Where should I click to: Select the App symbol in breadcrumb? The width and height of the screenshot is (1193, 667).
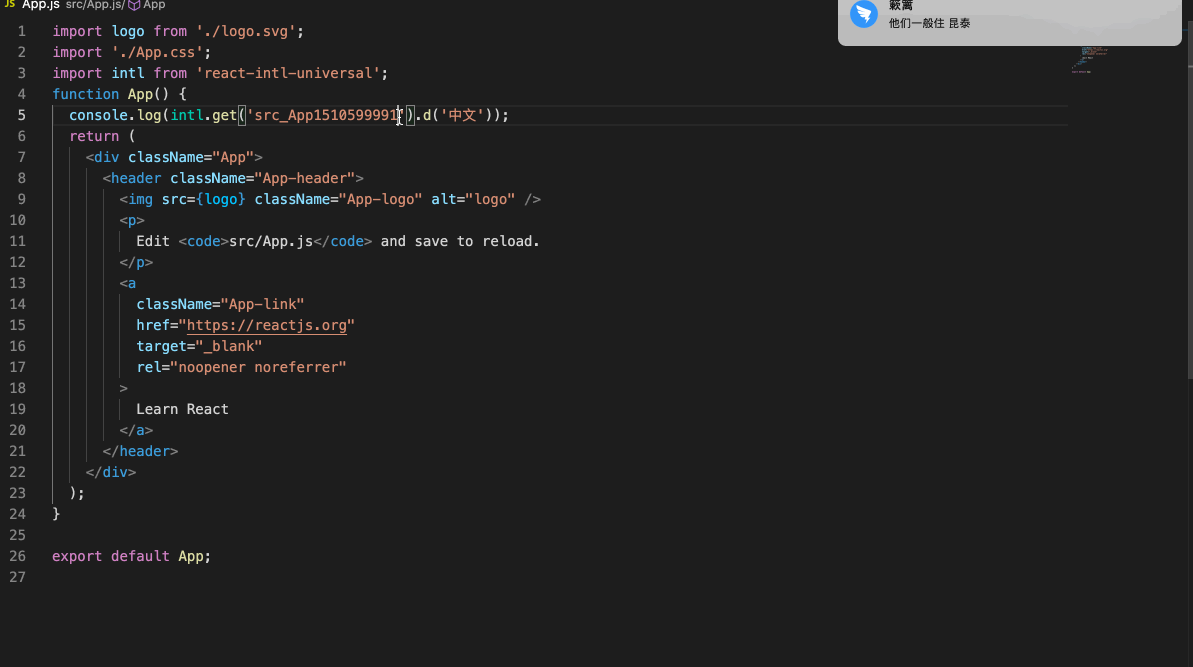point(154,5)
